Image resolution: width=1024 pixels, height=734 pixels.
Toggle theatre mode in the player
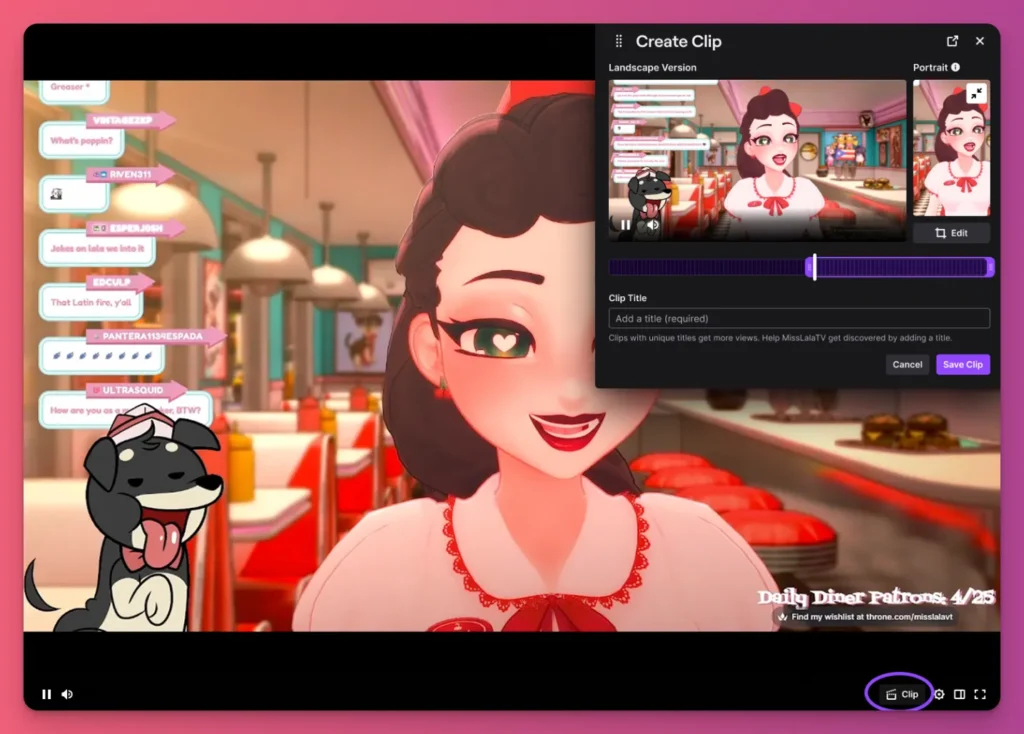[x=959, y=694]
